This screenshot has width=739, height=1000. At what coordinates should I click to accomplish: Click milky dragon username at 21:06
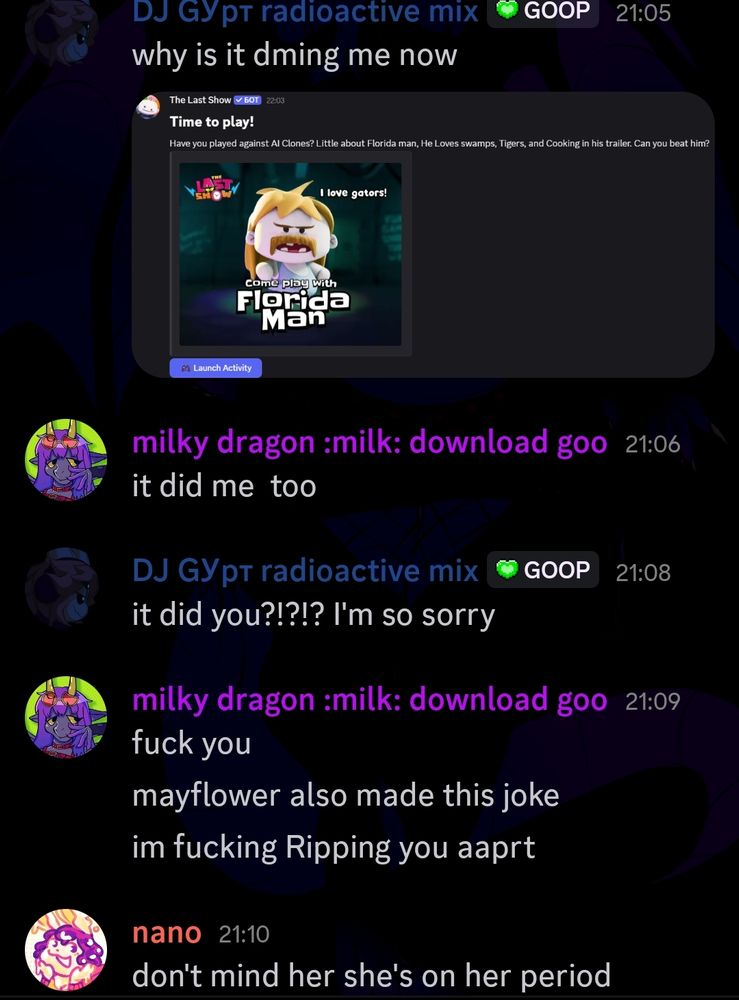coord(370,442)
